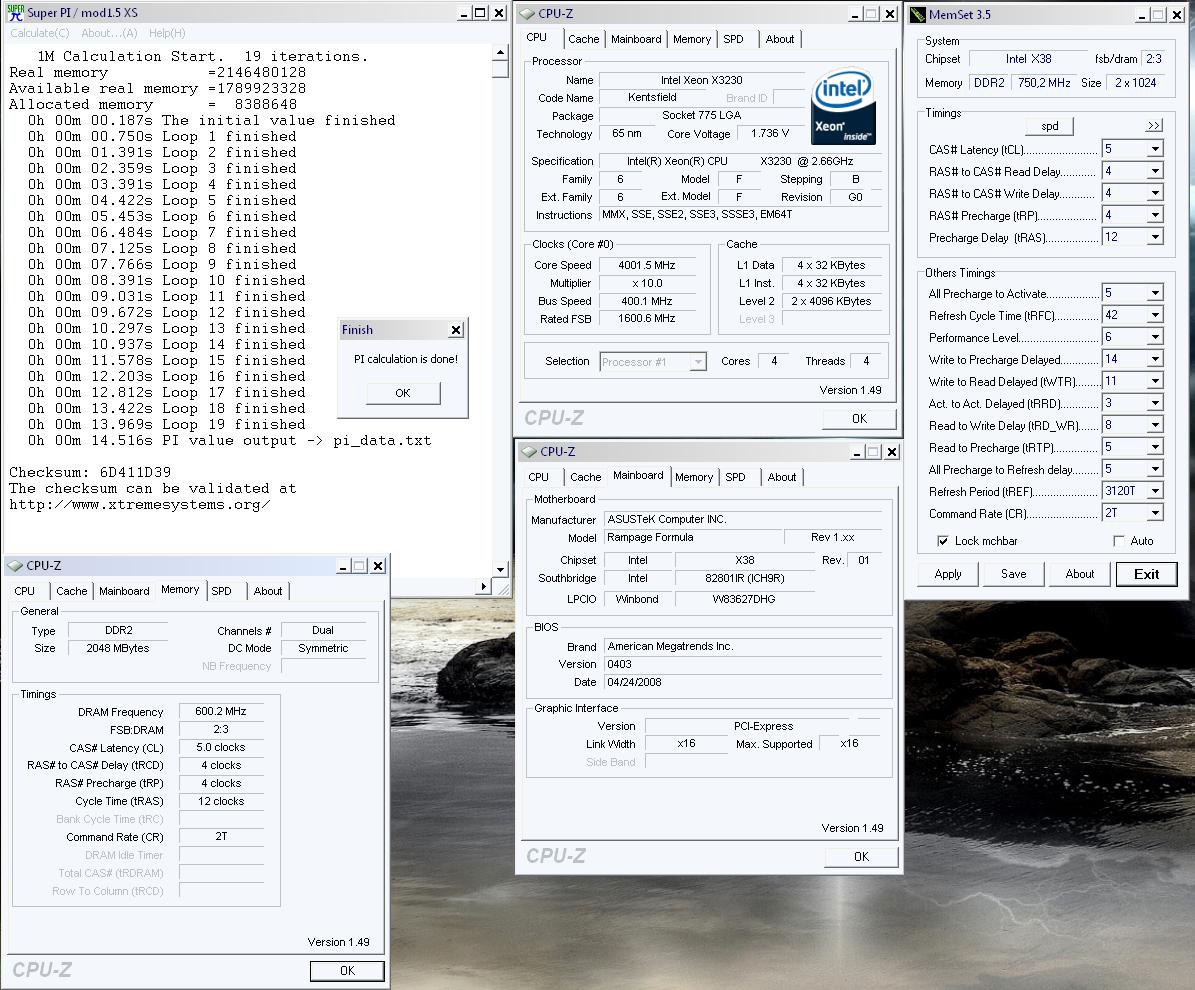Open the Help(H) menu in Super PI
The width and height of the screenshot is (1195, 990).
click(x=167, y=33)
